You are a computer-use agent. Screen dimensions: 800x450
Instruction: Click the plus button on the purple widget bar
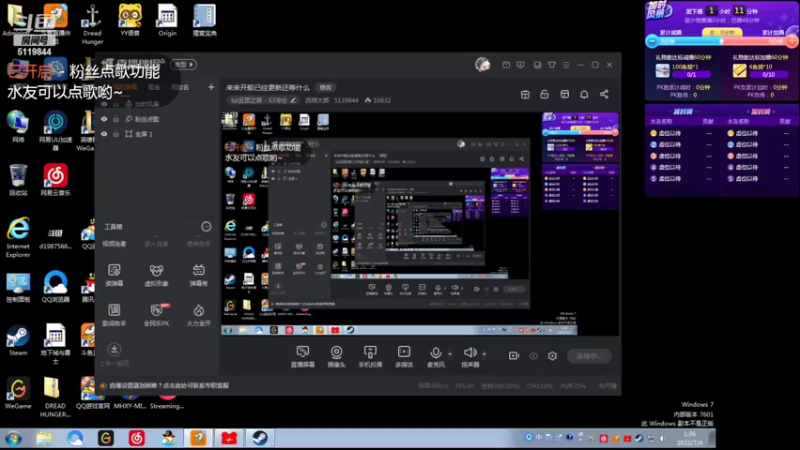[792, 41]
